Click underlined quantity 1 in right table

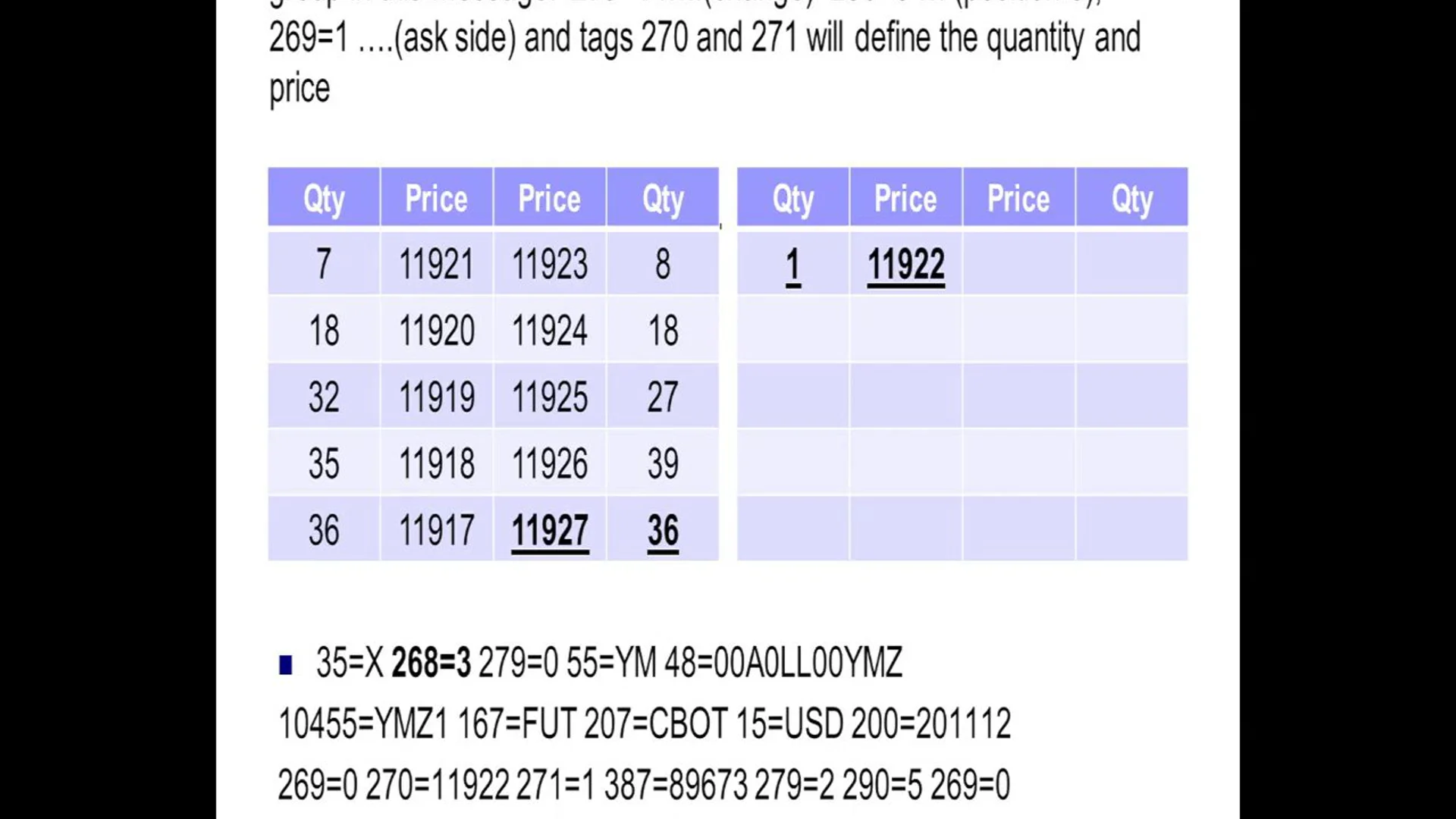click(792, 265)
